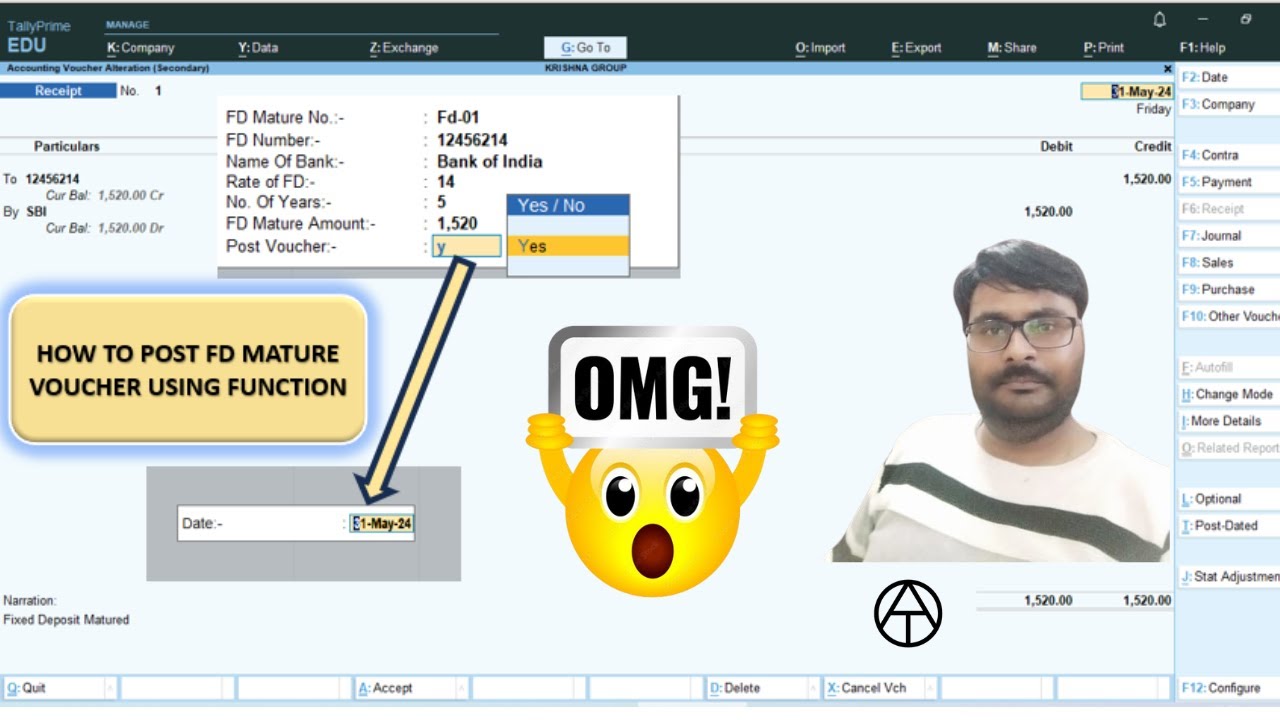Screen dimensions: 1280x720
Task: Open the O: Import menu
Action: tap(820, 47)
